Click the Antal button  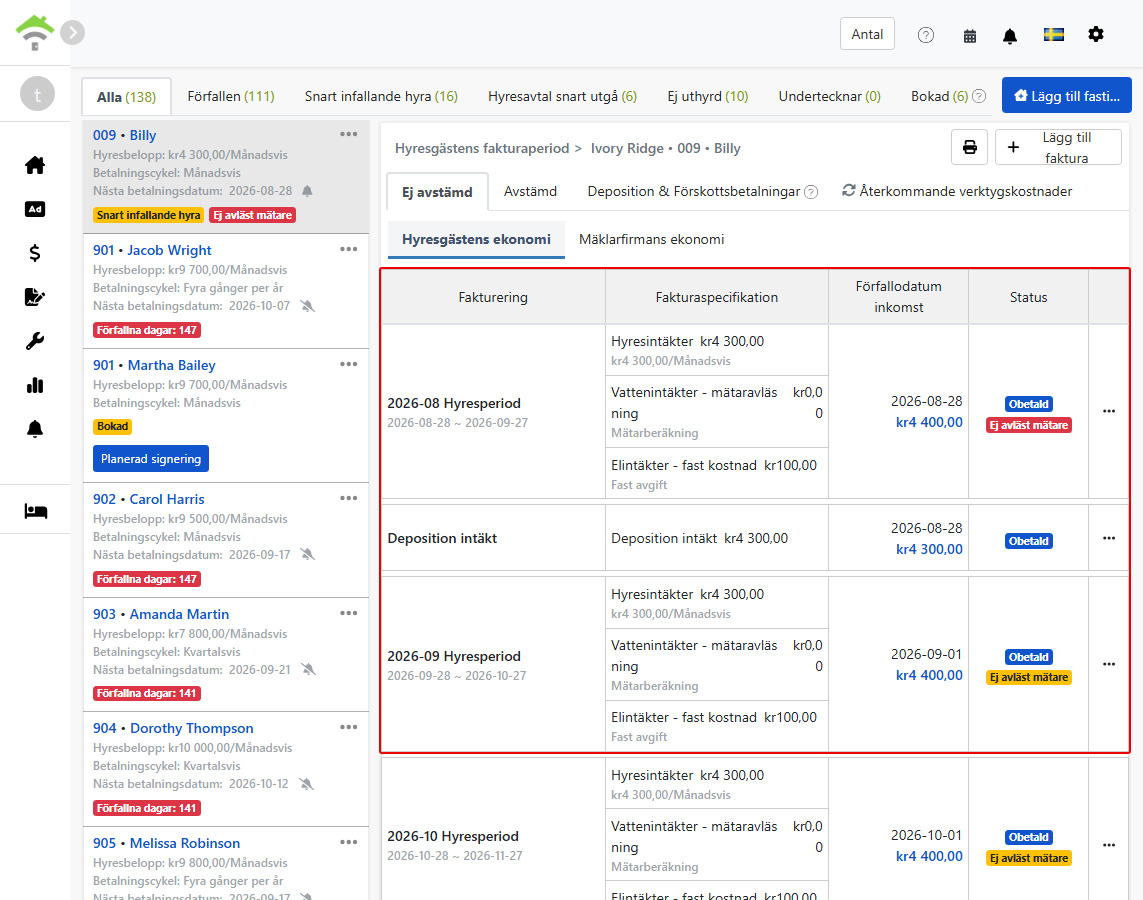867,34
